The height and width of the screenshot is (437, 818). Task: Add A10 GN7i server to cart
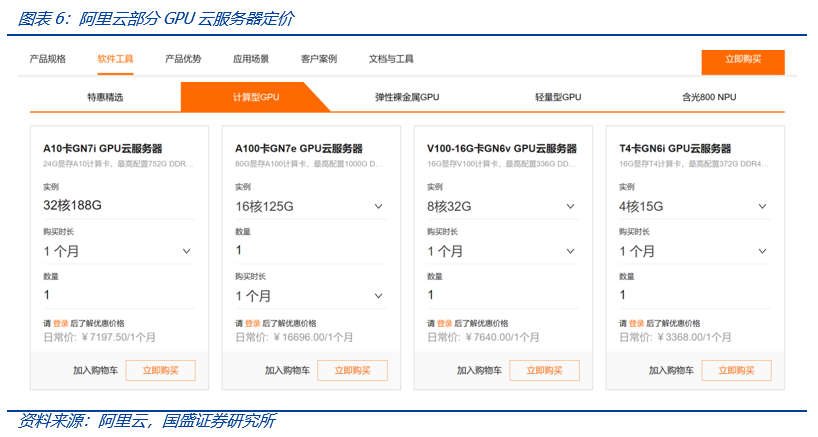coord(95,370)
